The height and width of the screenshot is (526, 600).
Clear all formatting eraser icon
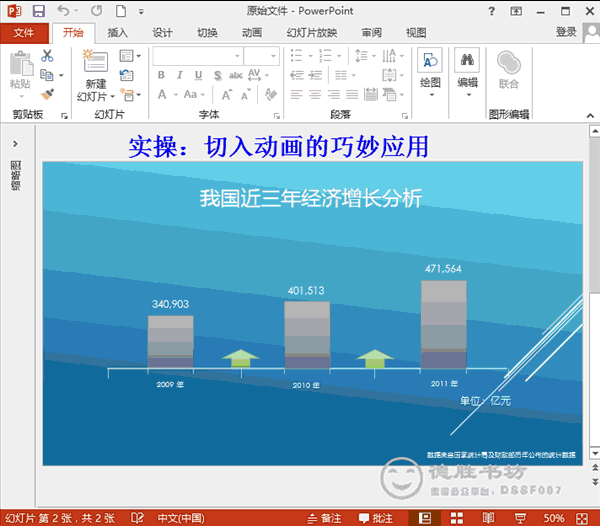[x=271, y=94]
